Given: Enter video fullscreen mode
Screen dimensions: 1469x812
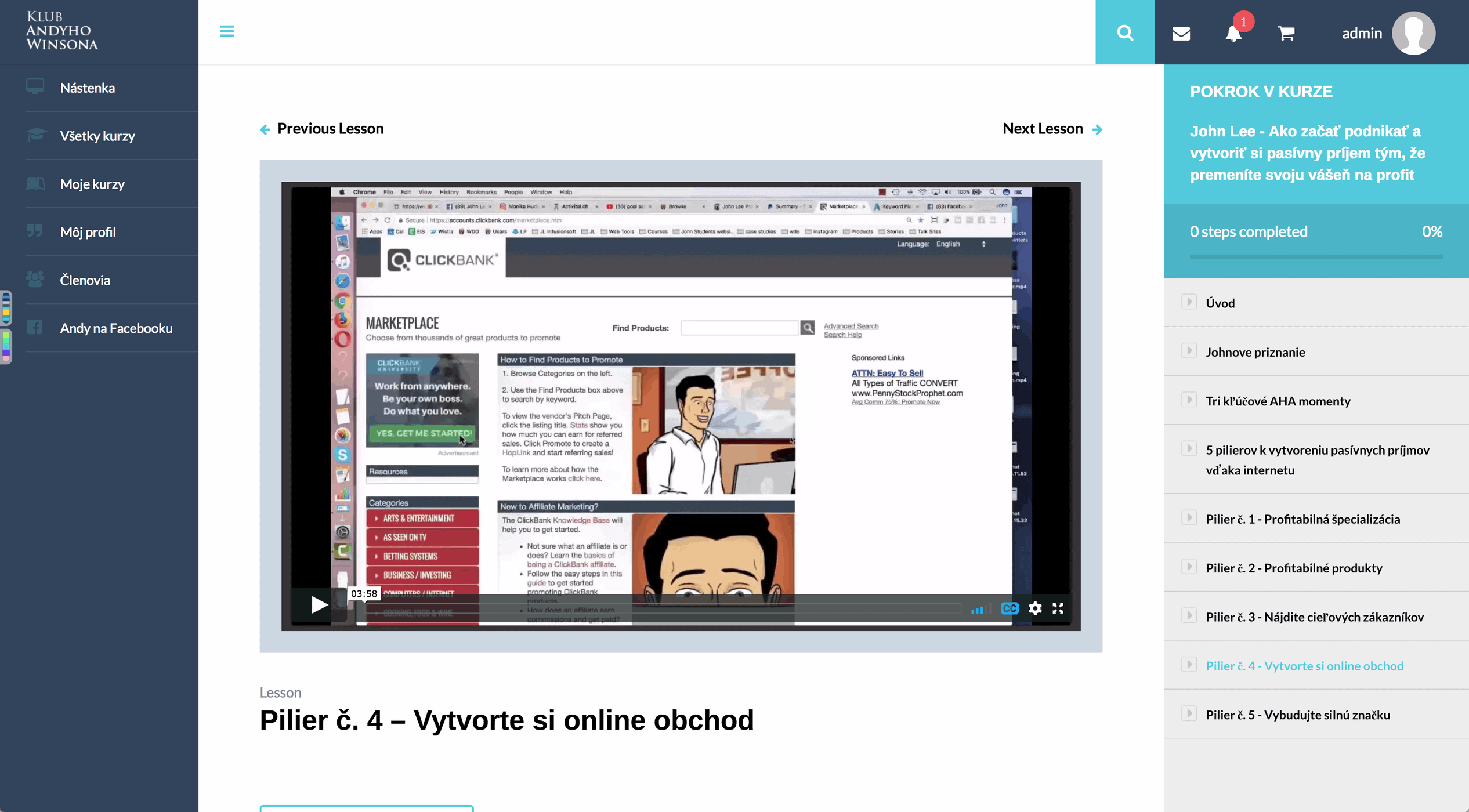Looking at the screenshot, I should (x=1058, y=608).
